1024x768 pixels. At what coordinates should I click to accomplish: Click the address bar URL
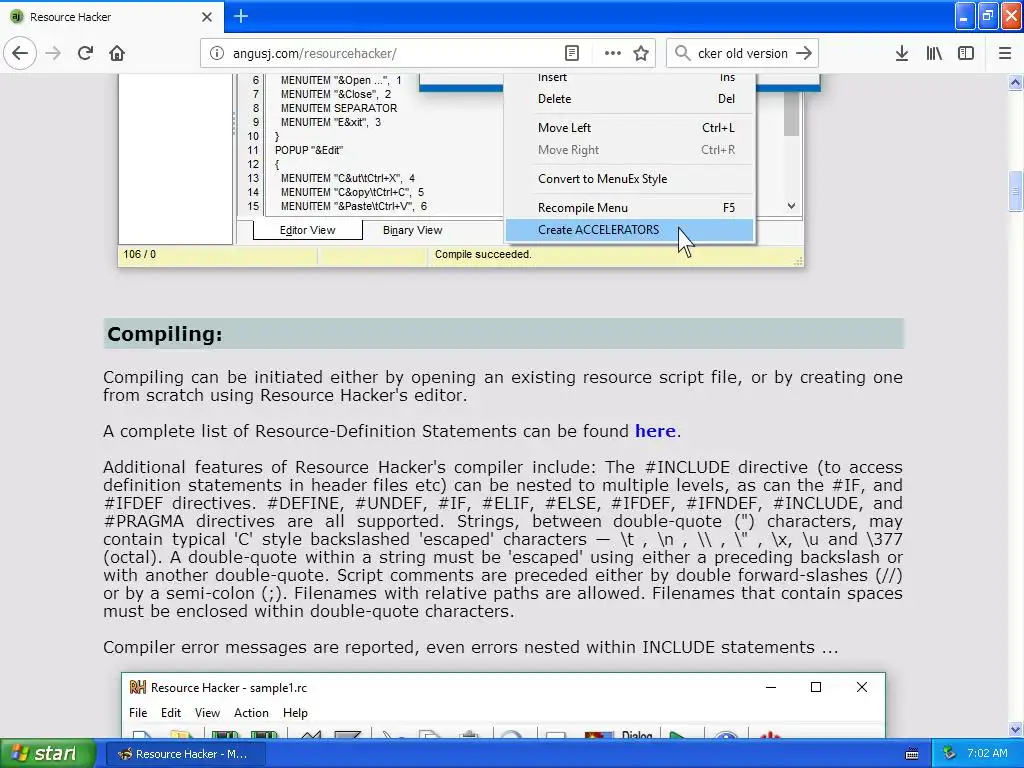314,54
